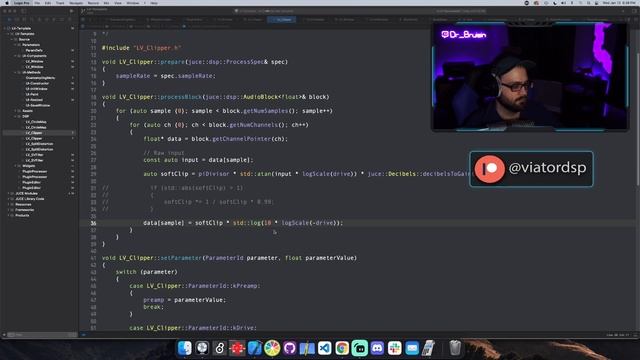Open the color wheel app in Dock
Screen dimensions: 640x360
pyautogui.click(x=272, y=348)
